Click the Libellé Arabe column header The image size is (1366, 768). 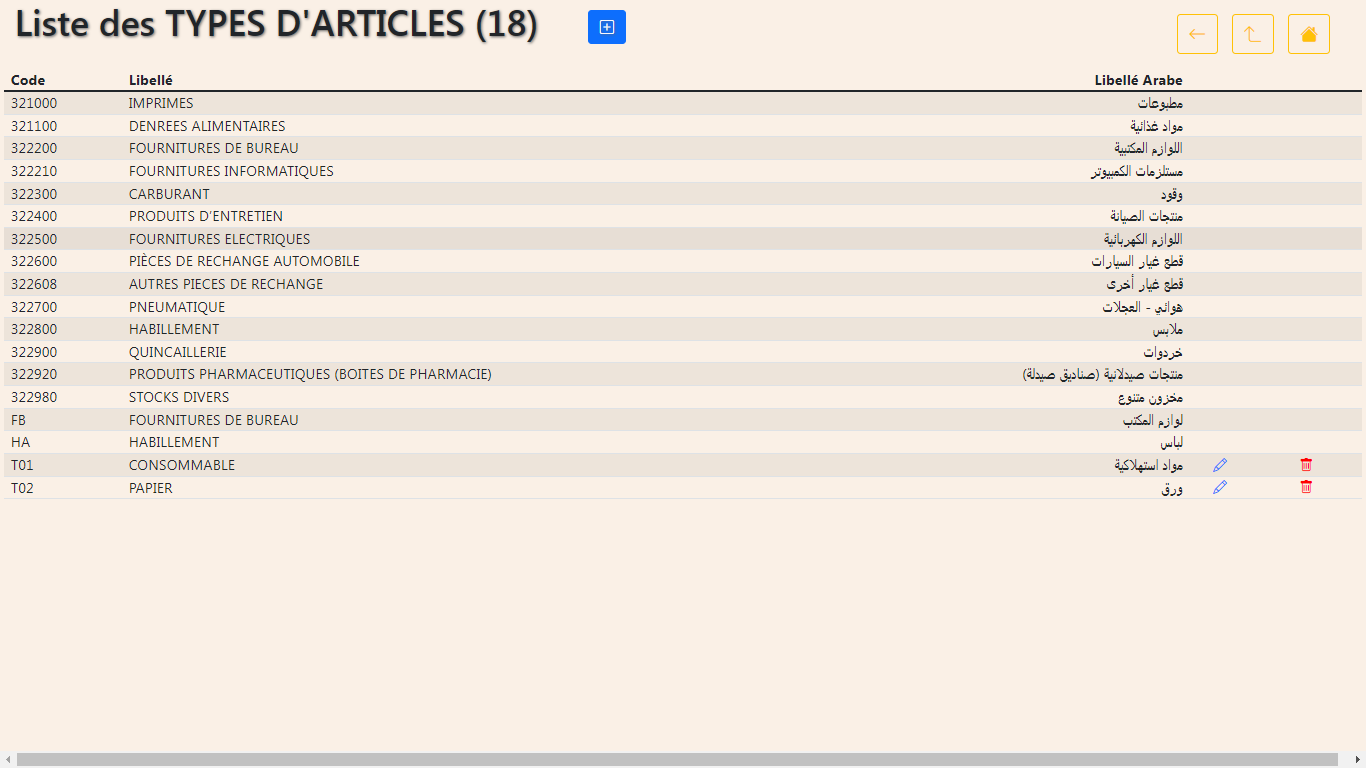point(1138,81)
